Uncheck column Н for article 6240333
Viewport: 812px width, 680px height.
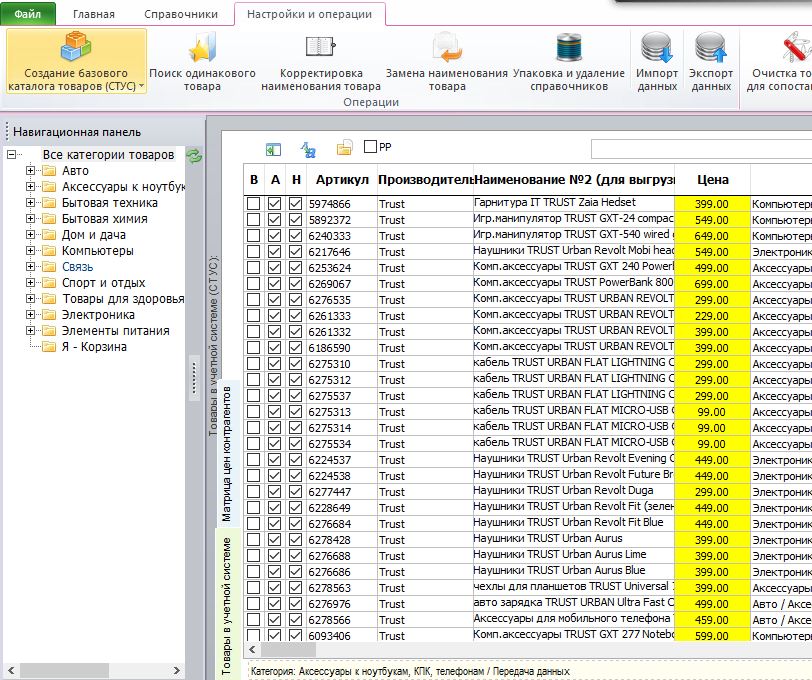point(296,236)
